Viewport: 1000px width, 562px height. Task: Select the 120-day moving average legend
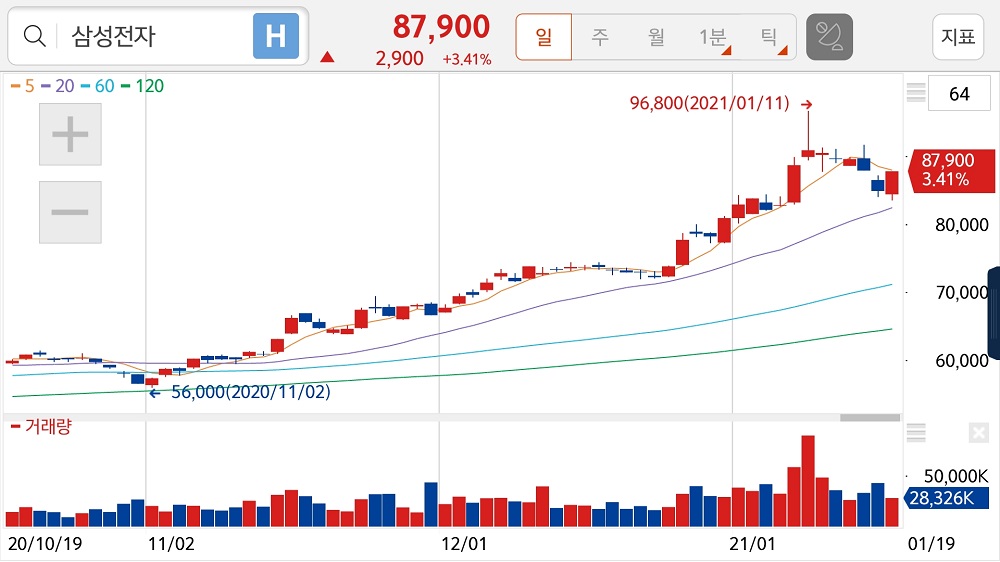point(142,86)
